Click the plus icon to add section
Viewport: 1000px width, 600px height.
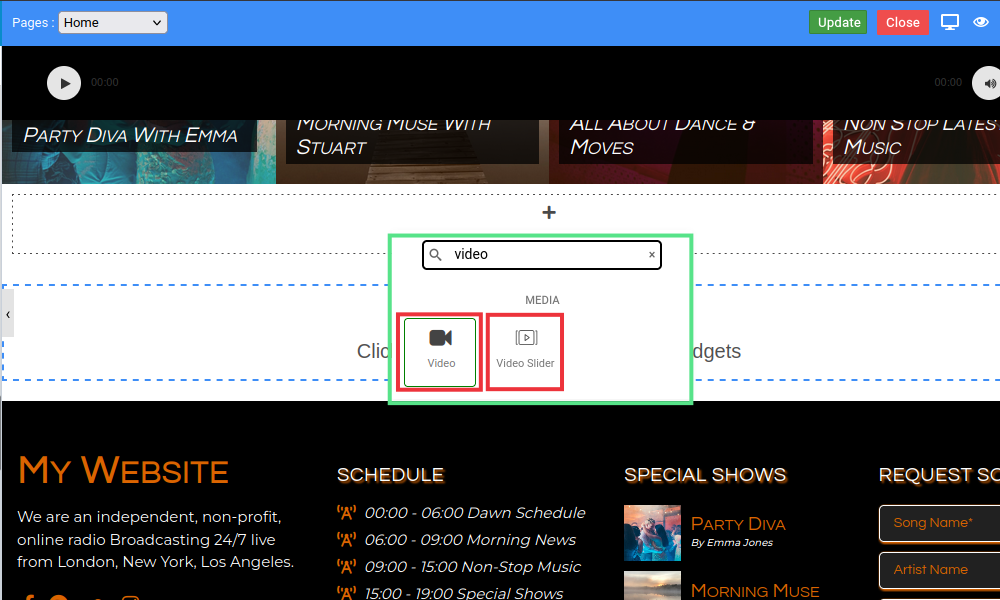(548, 212)
